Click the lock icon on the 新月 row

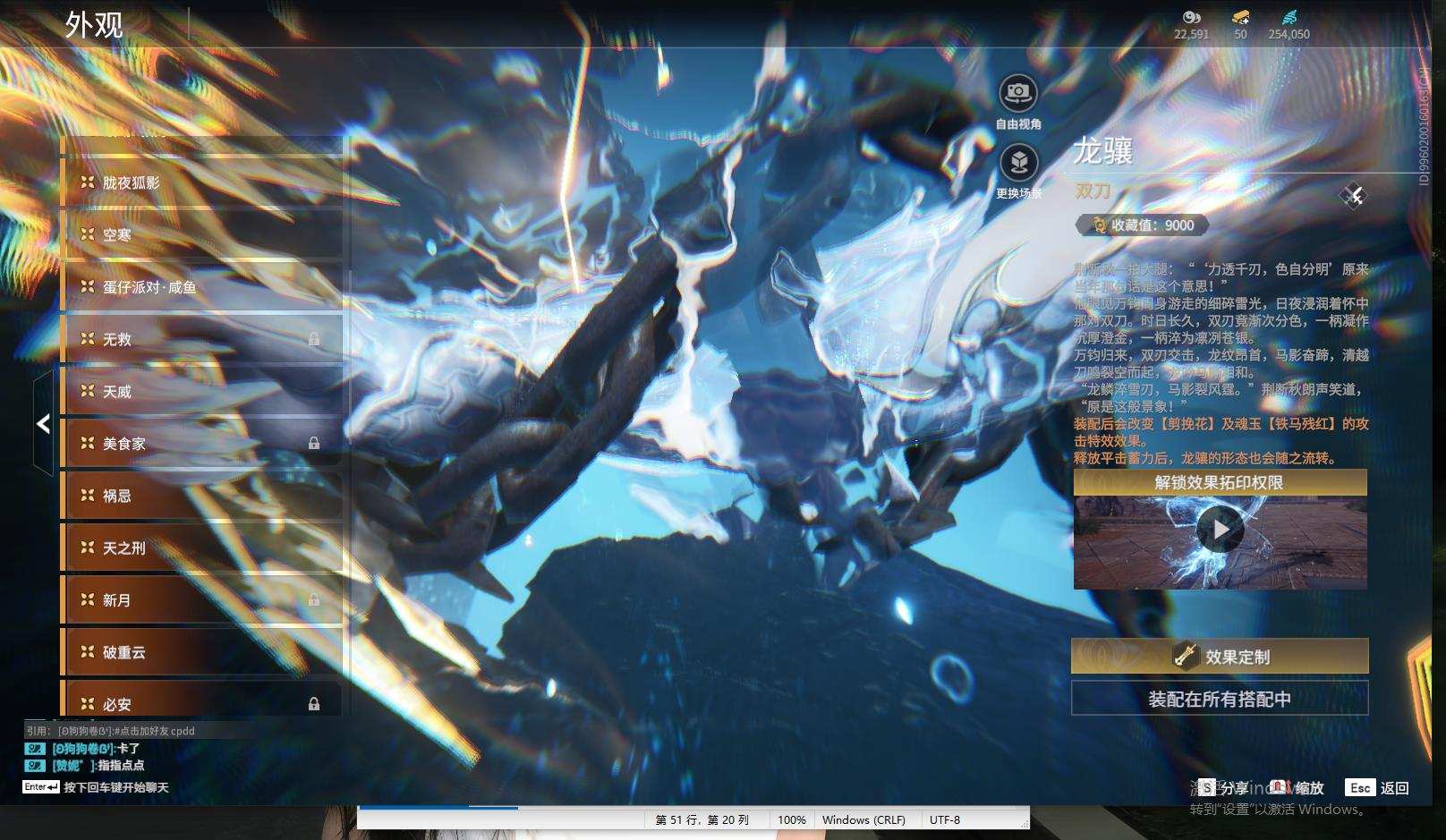coord(314,600)
